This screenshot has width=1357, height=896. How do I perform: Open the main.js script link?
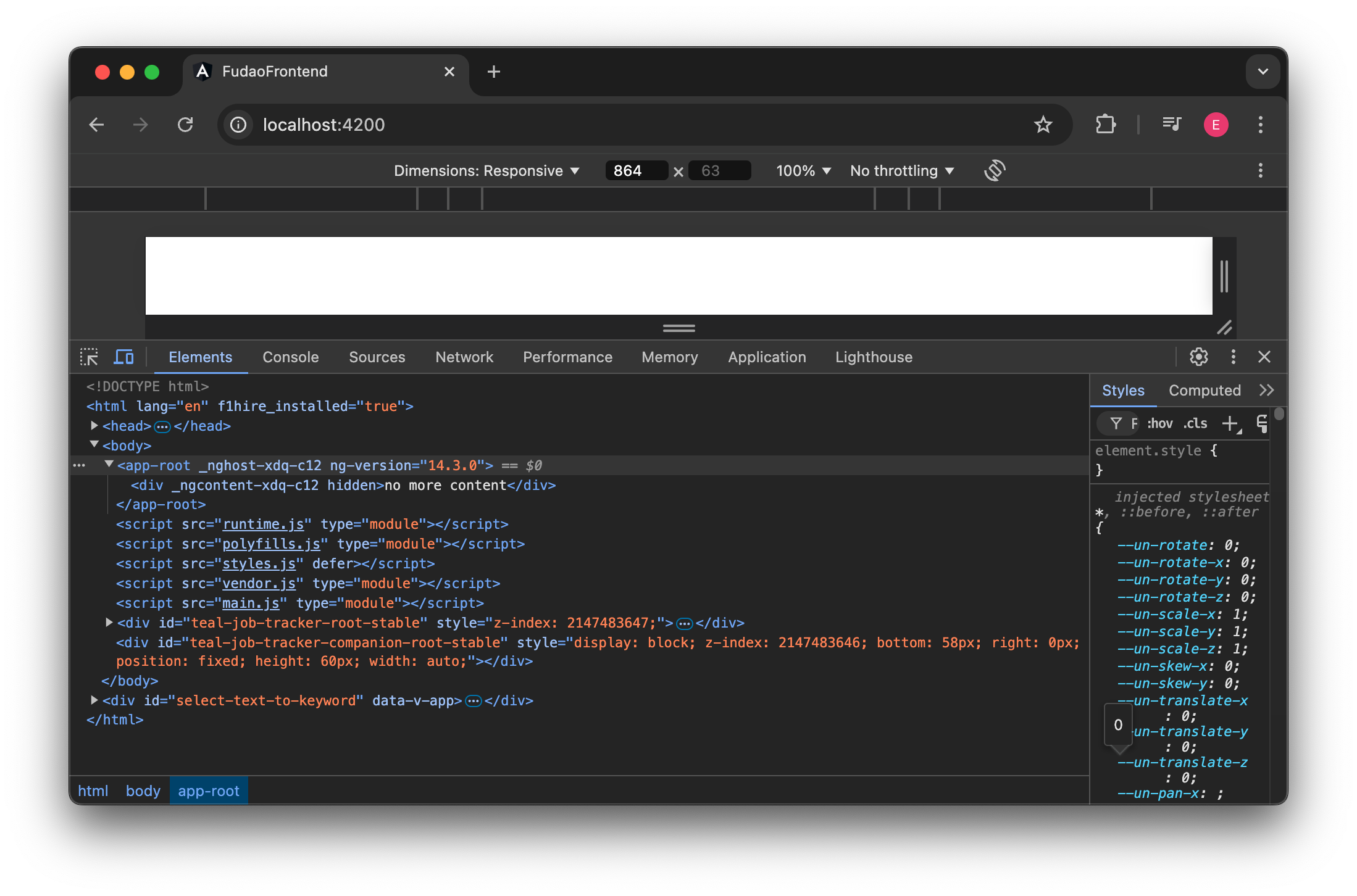[251, 603]
